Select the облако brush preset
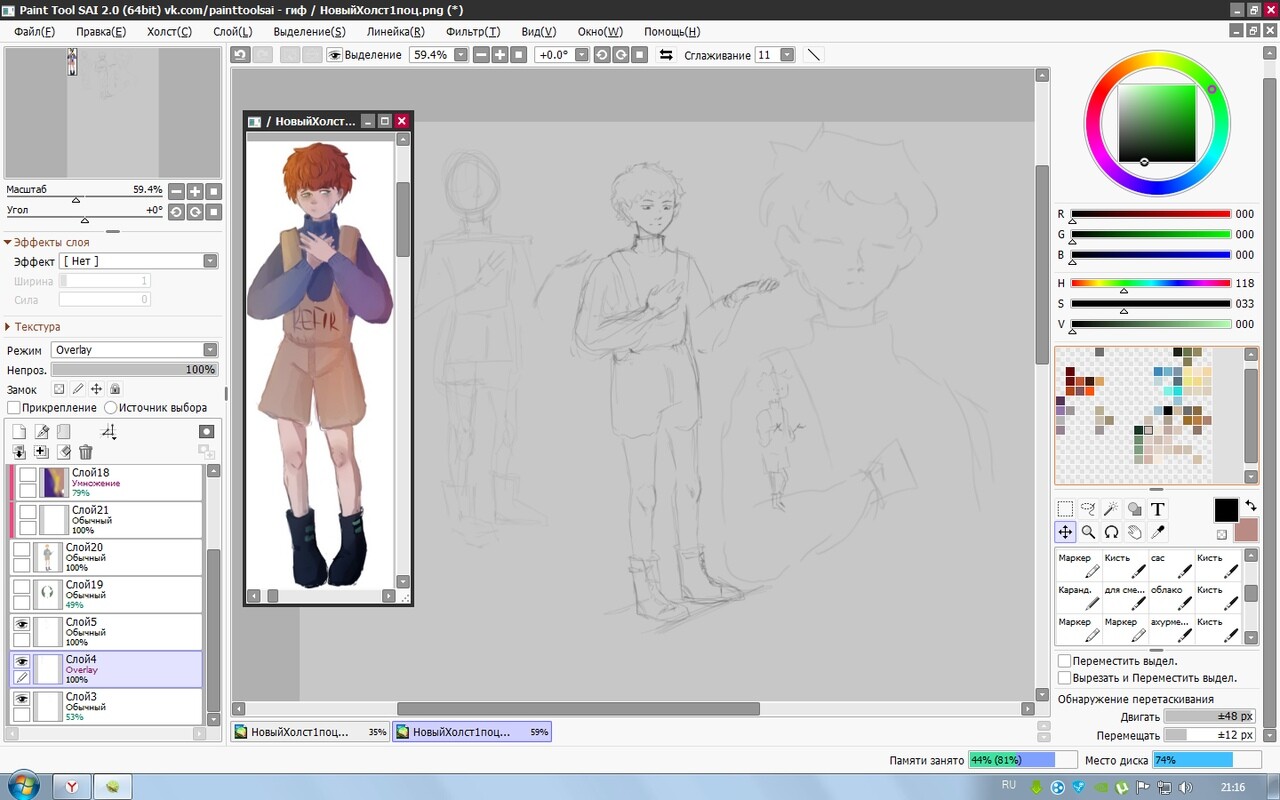Screen dimensions: 1280x800 1170,597
